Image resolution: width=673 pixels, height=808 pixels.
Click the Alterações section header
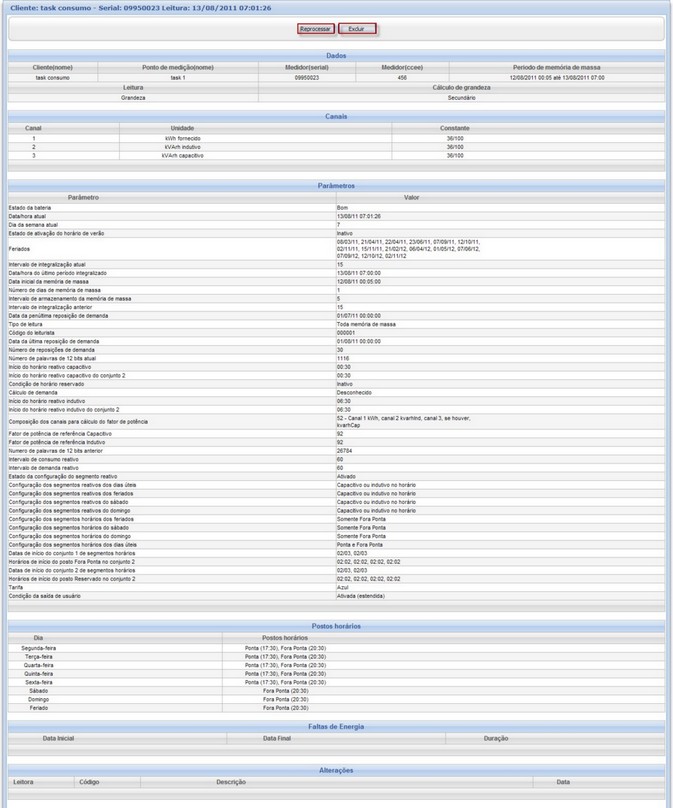336,770
